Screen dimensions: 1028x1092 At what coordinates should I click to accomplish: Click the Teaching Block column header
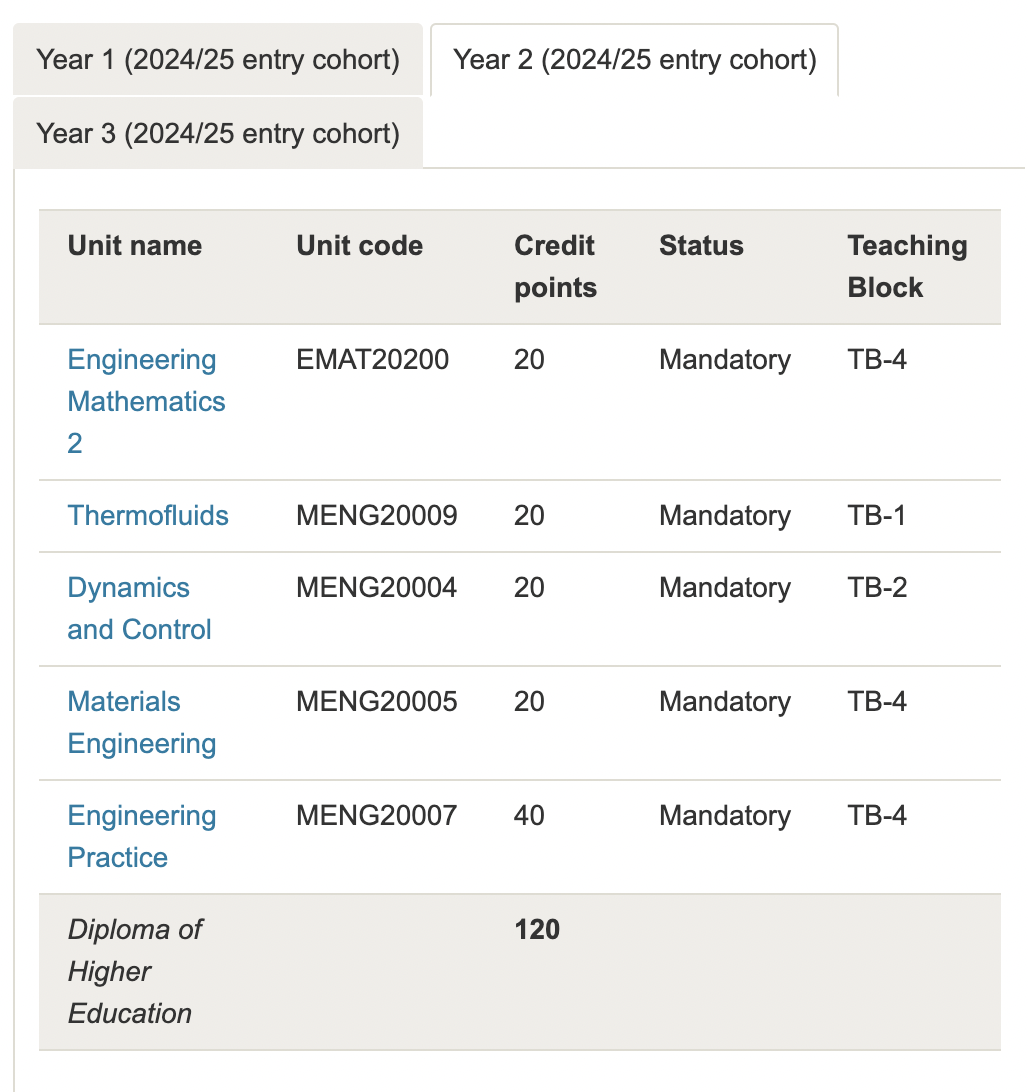[x=907, y=267]
